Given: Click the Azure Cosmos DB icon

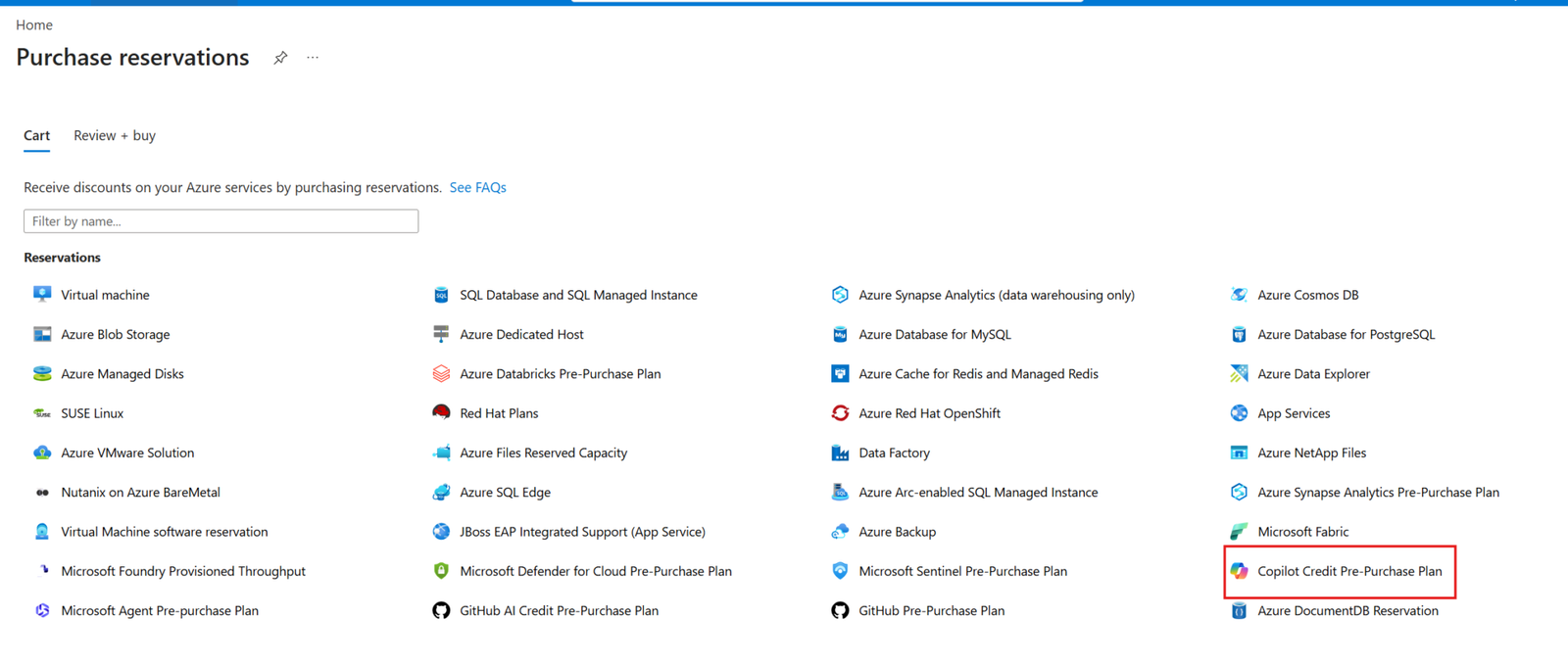Looking at the screenshot, I should (1239, 295).
